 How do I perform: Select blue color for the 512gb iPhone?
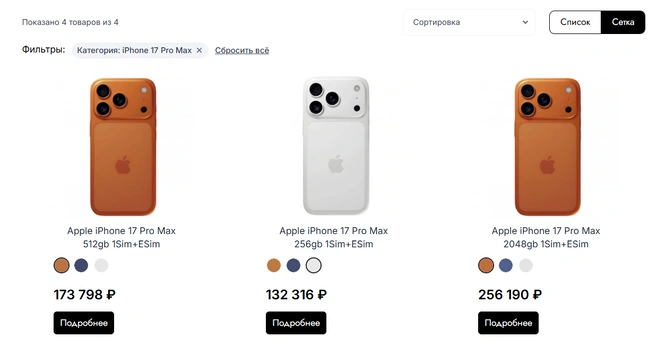(81, 265)
